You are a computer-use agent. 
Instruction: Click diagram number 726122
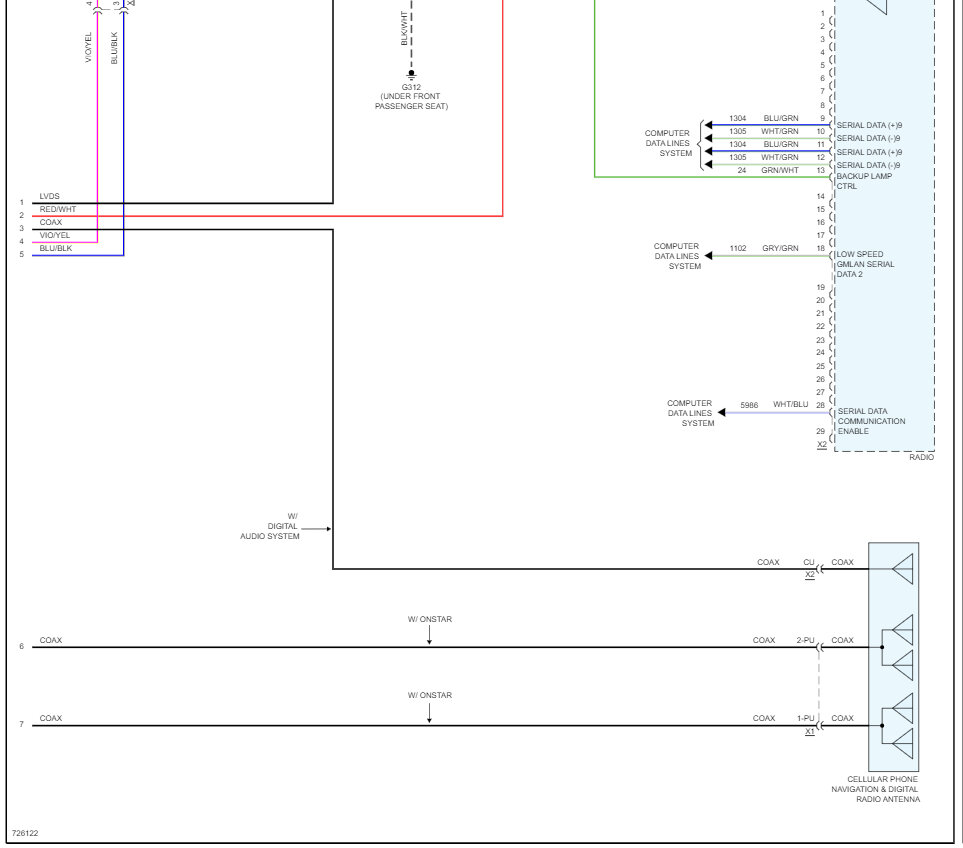[x=25, y=833]
